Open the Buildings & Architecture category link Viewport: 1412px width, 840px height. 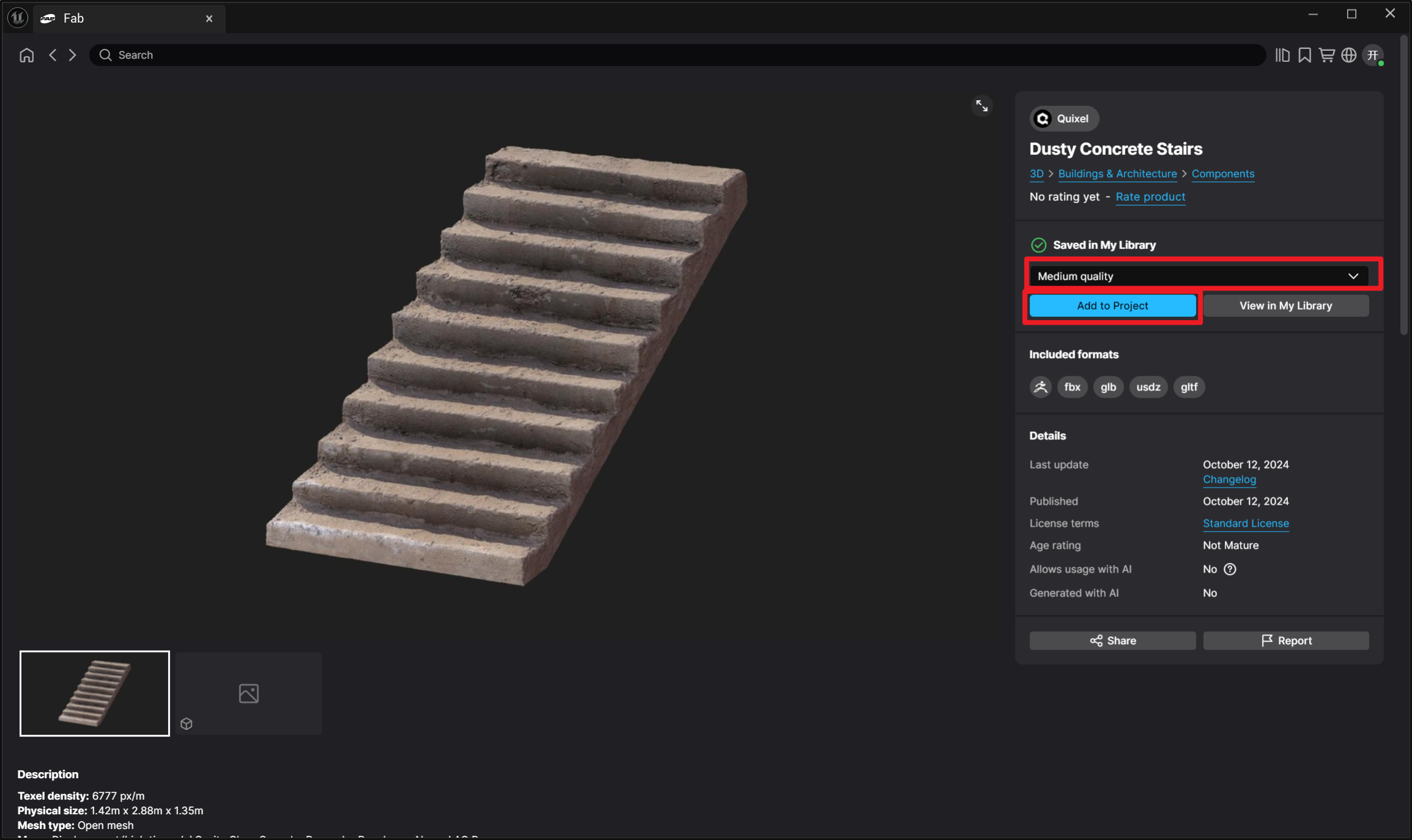[x=1117, y=174]
